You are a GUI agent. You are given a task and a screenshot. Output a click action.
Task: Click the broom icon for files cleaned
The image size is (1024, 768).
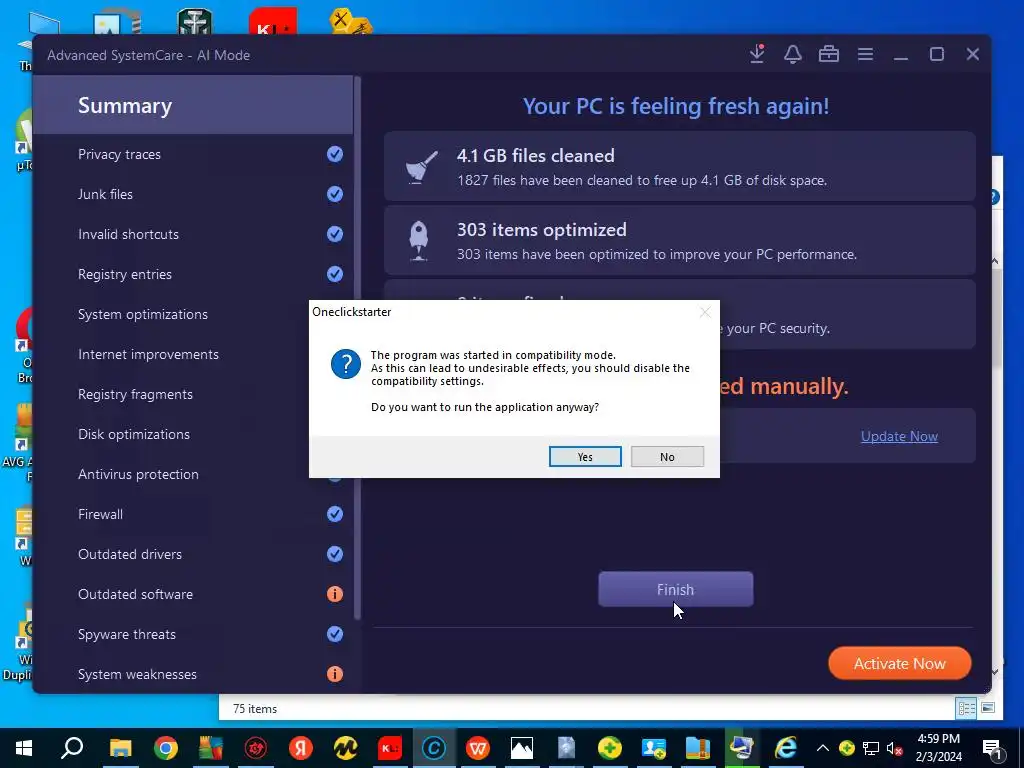tap(421, 167)
